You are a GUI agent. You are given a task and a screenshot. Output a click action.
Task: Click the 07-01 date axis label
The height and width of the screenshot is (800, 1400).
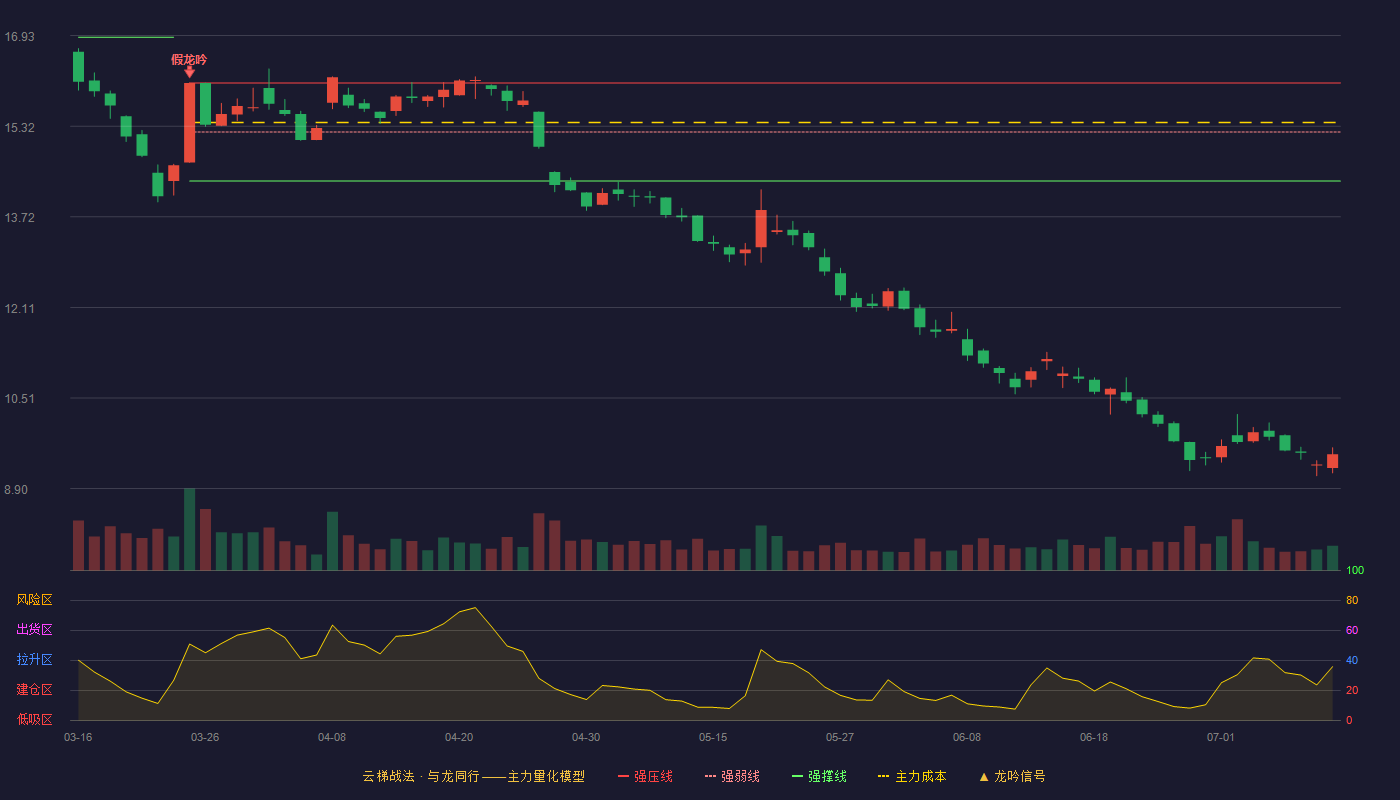[1221, 737]
